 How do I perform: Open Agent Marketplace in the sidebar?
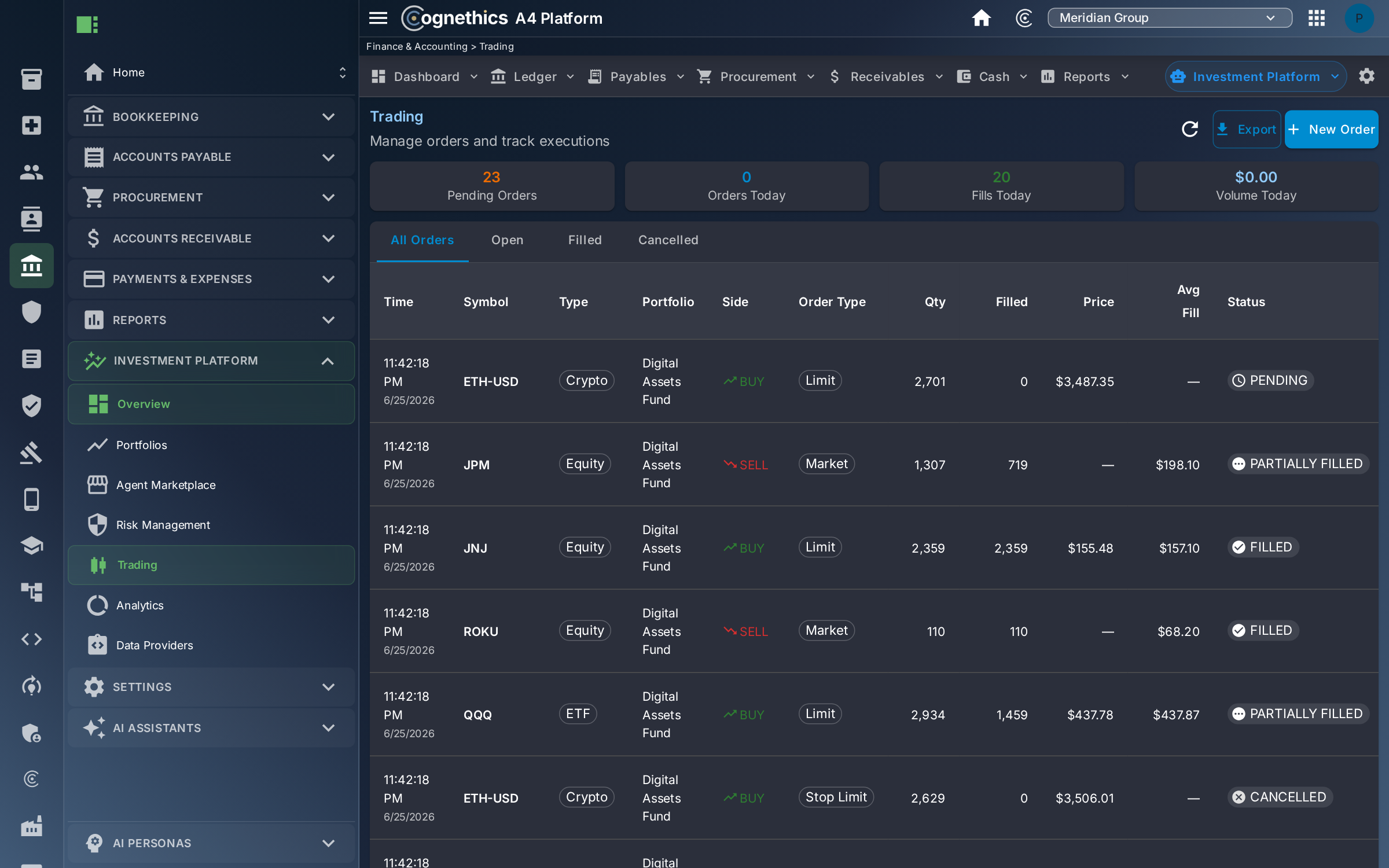211,485
